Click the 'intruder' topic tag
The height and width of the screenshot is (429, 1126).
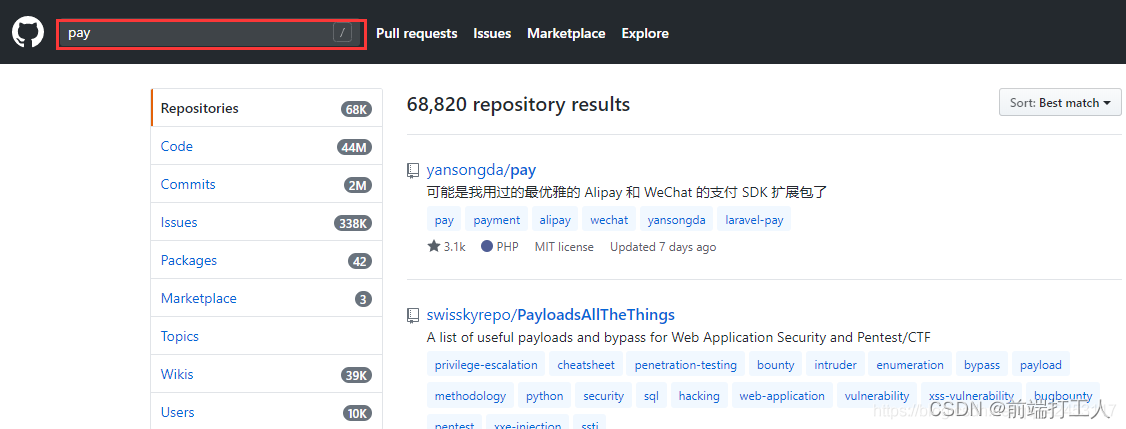pos(835,364)
